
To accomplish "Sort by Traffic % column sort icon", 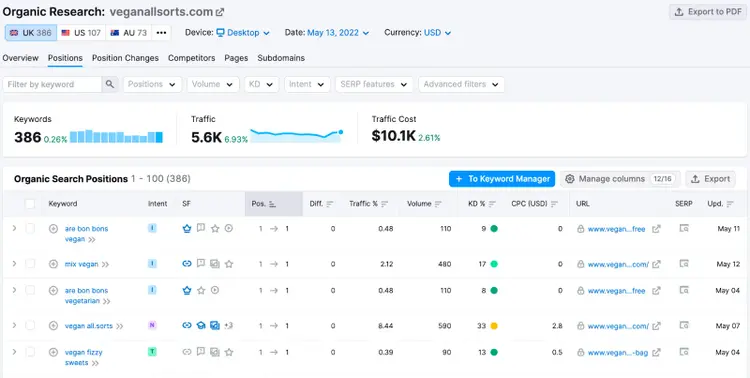I will tap(385, 204).
